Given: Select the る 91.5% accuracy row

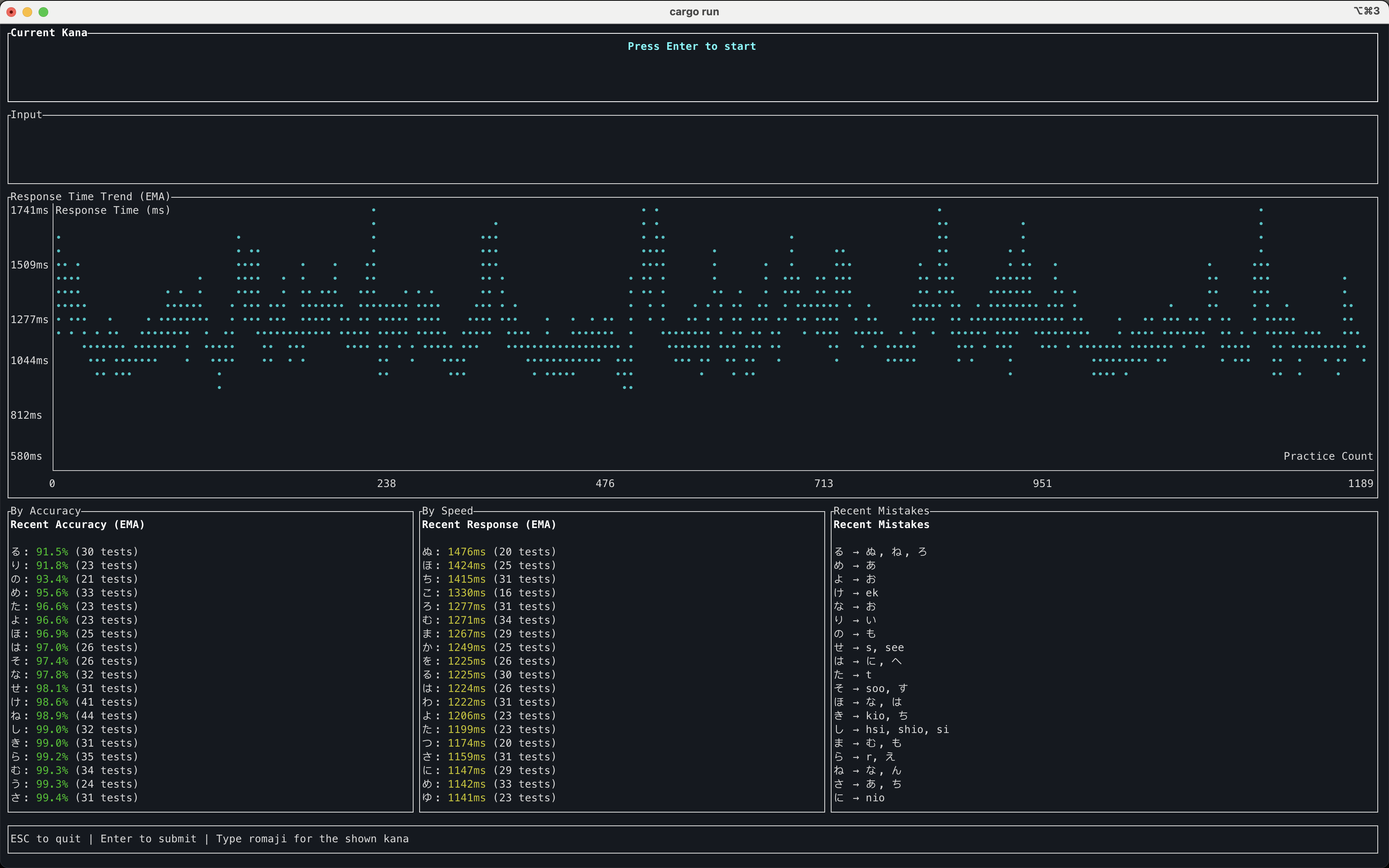Looking at the screenshot, I should click(x=75, y=552).
